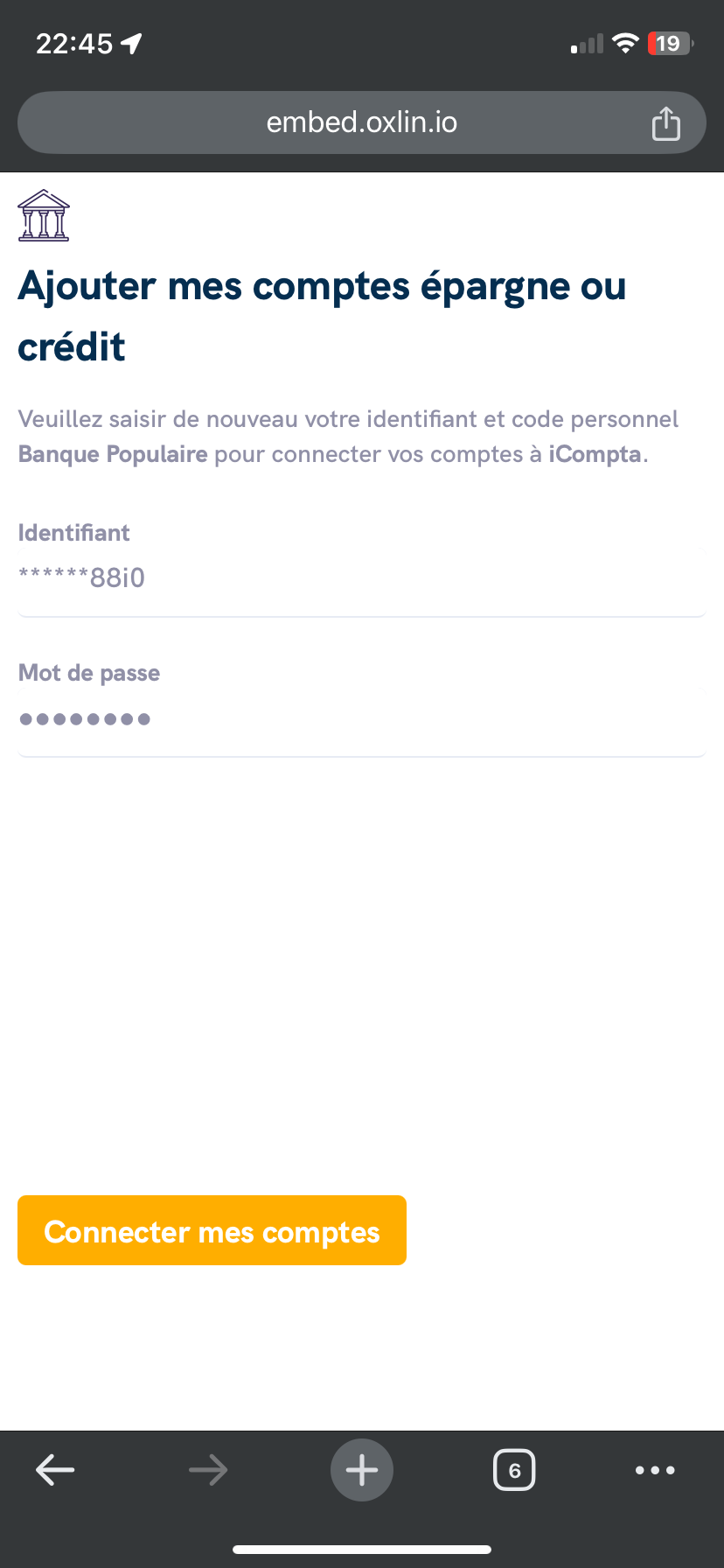
Task: Click the Connecter mes comptes button
Action: click(x=212, y=1230)
